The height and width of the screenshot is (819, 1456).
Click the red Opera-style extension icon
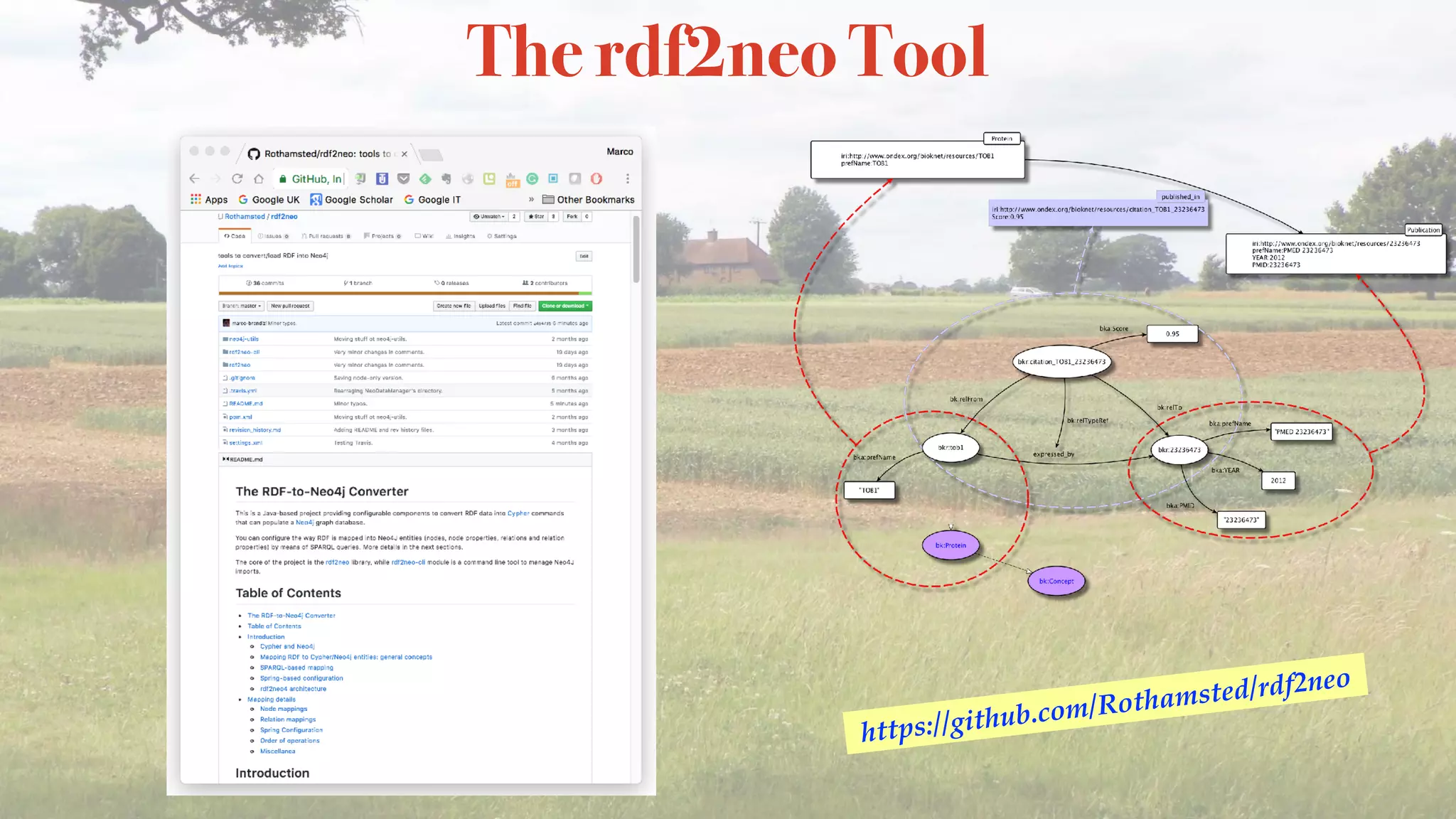[x=596, y=179]
